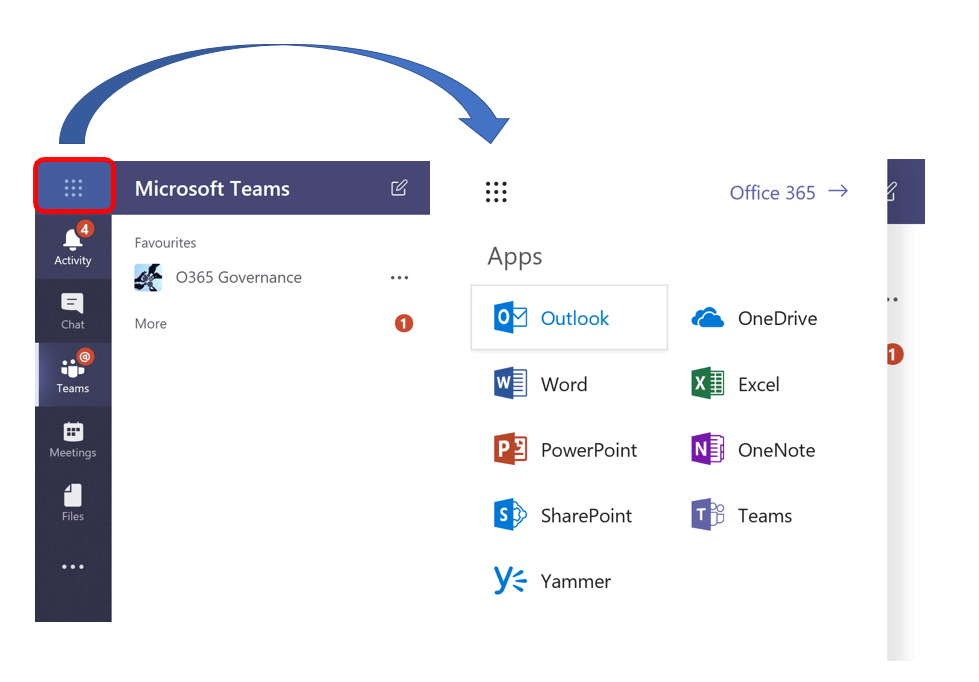Launch OneDrive from the Apps list

pyautogui.click(x=755, y=318)
